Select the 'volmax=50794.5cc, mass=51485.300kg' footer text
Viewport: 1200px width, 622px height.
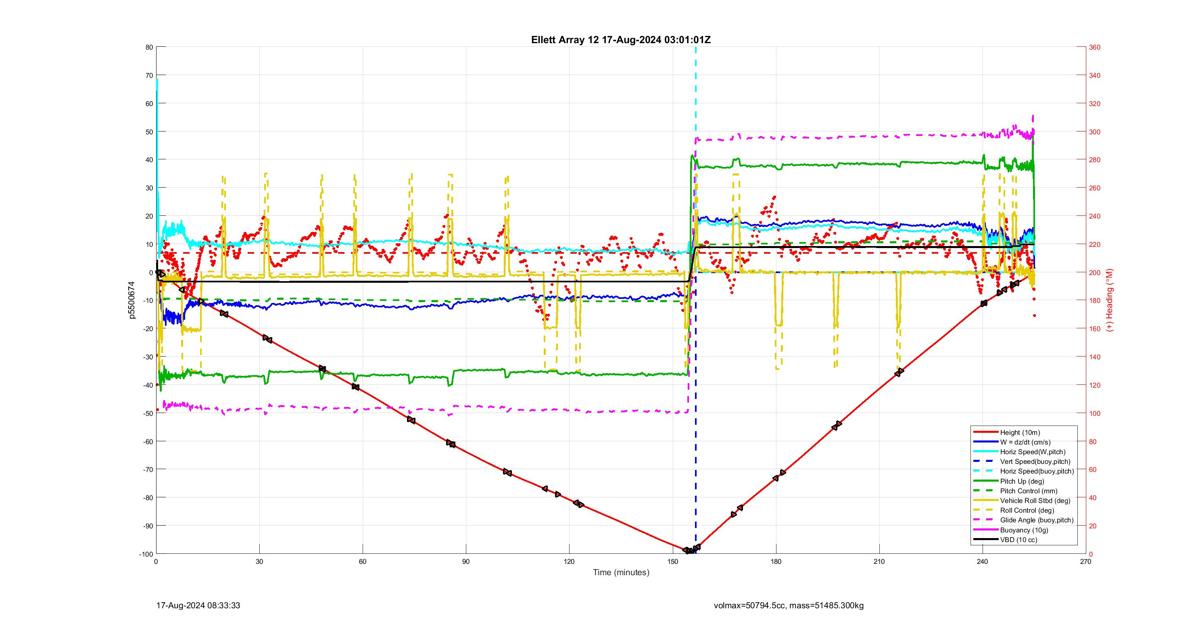[789, 605]
